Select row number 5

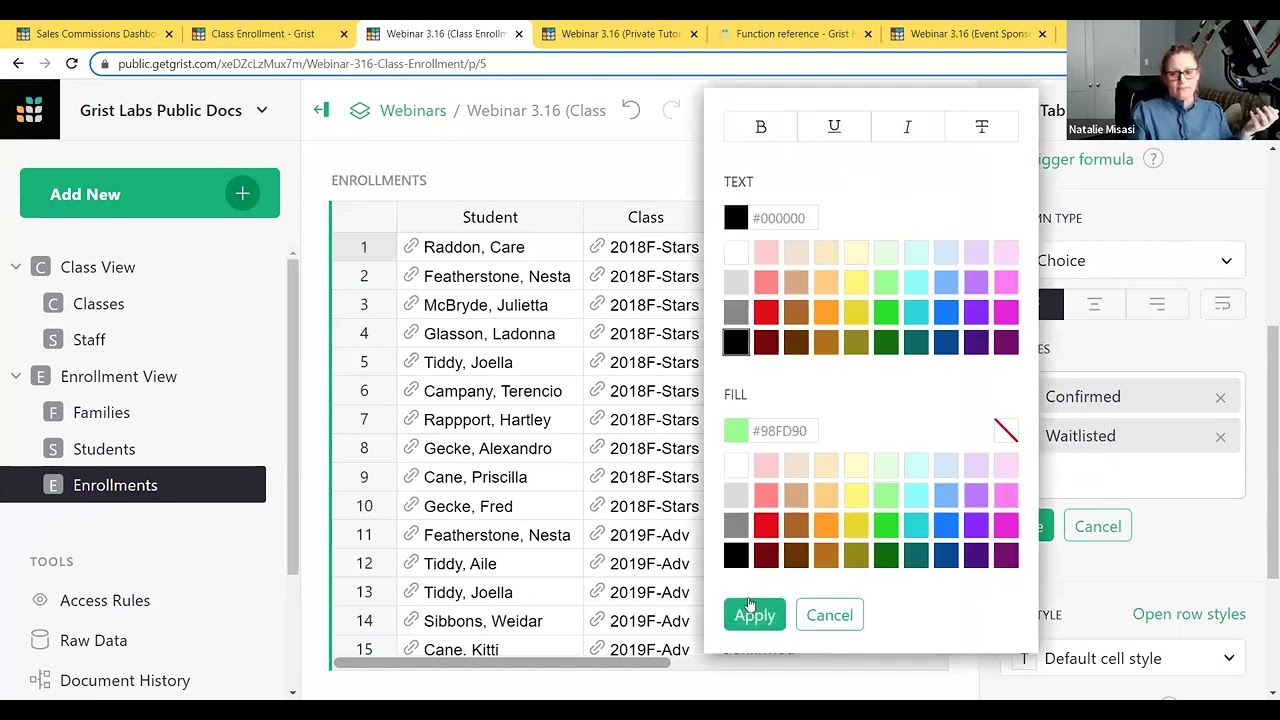(364, 362)
